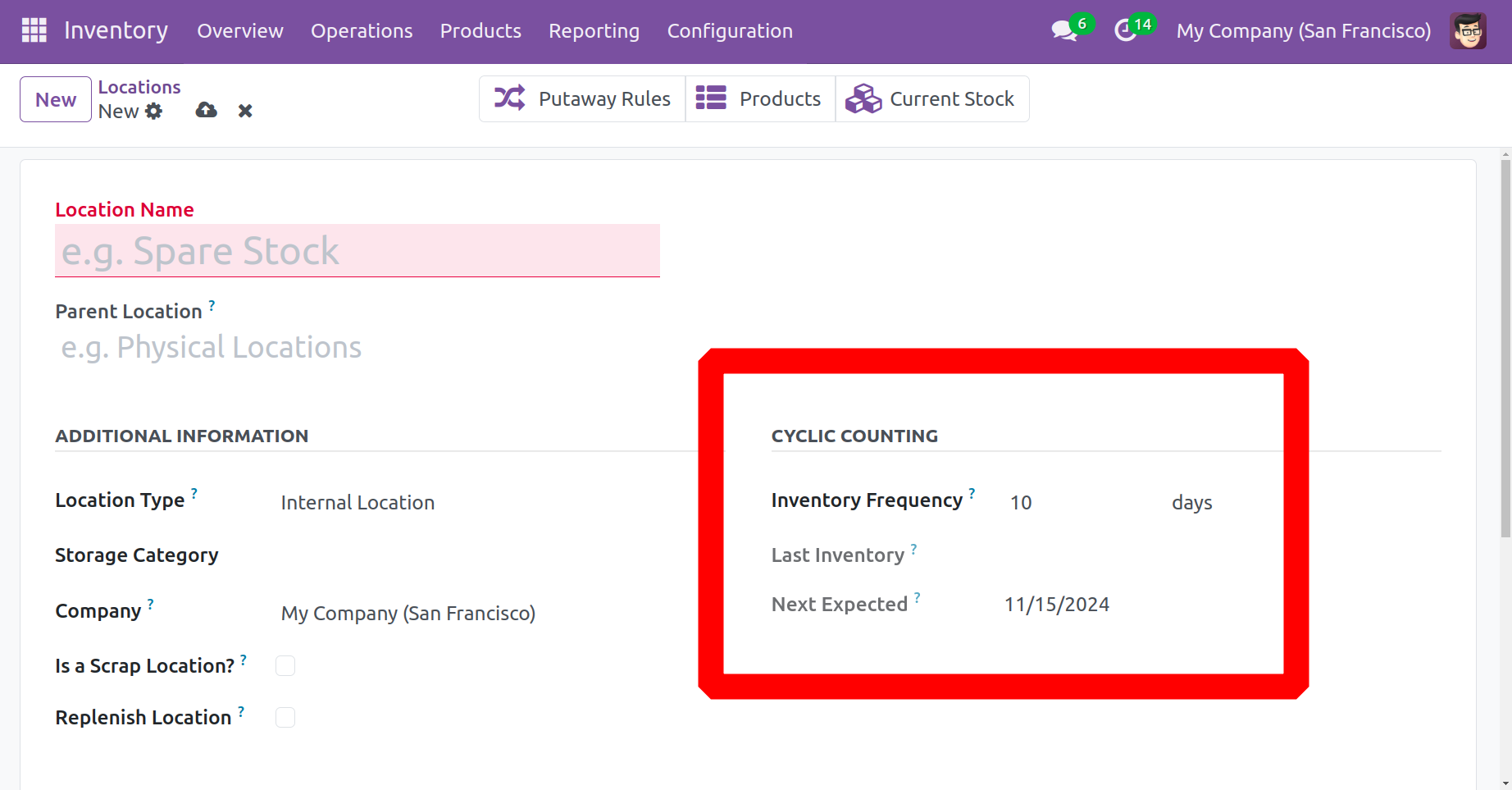Click the New button
Screen dimensions: 1512x790
56,99
